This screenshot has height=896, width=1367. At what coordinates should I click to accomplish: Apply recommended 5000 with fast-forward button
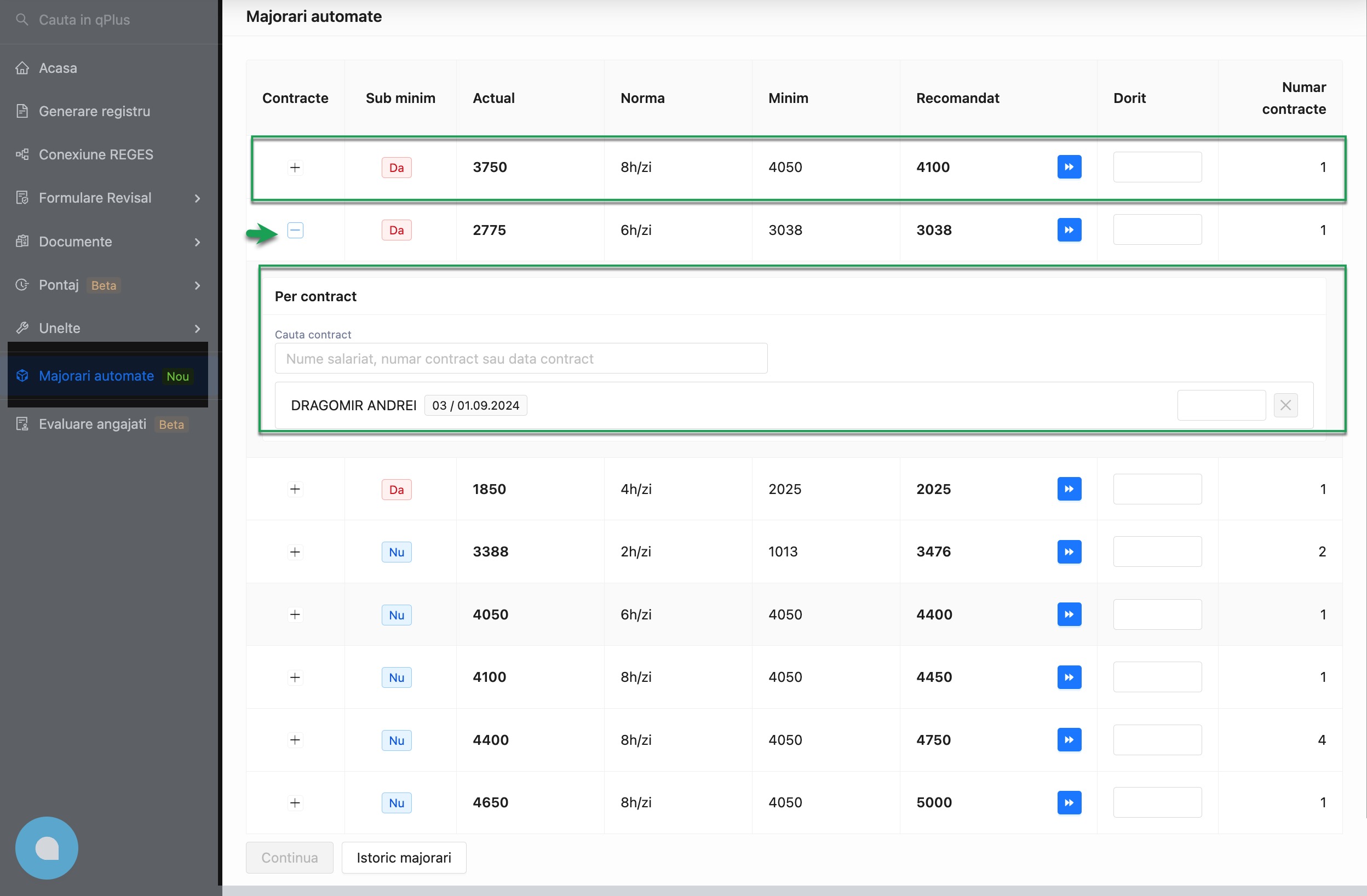1069,802
